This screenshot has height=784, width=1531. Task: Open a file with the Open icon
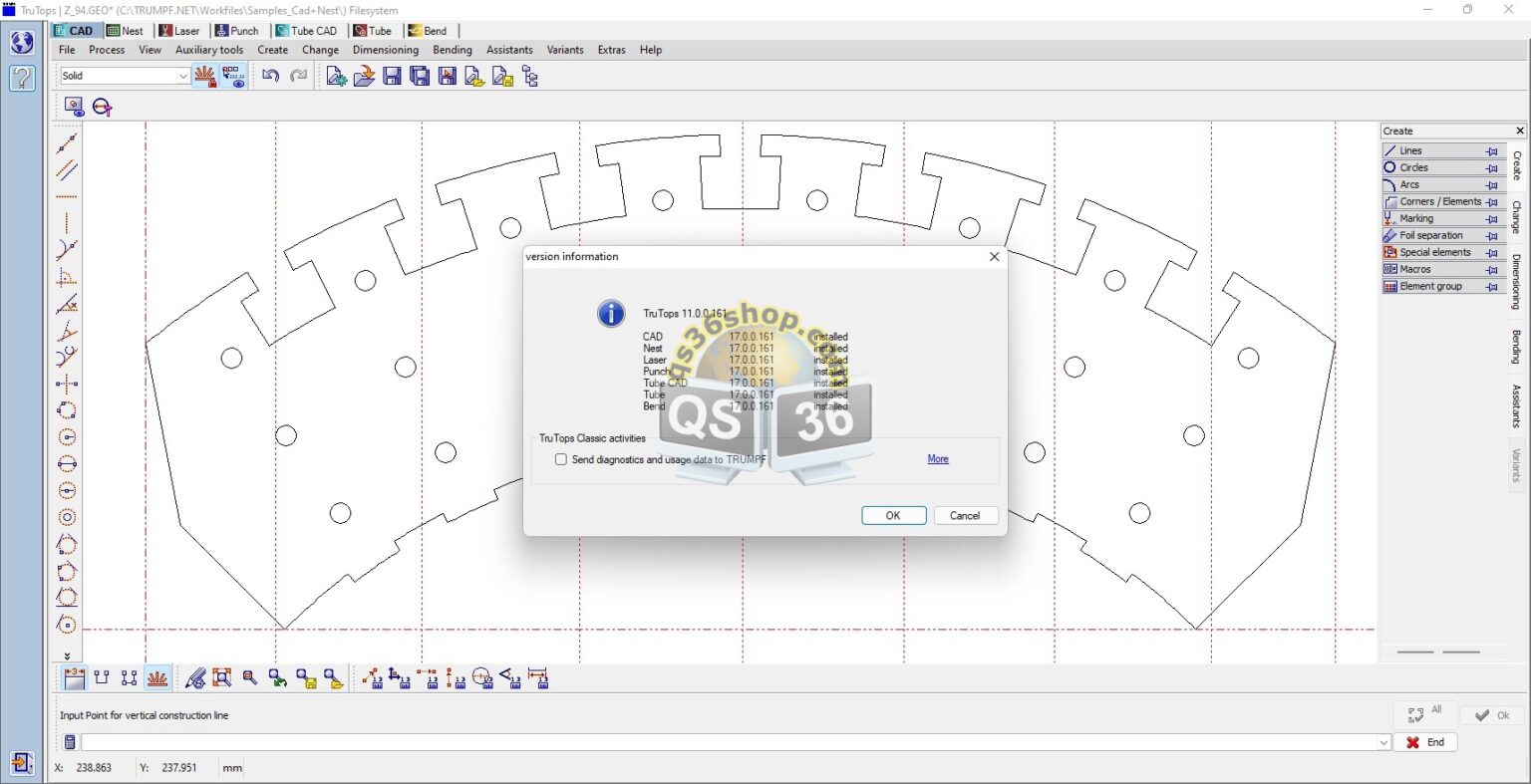pos(364,76)
